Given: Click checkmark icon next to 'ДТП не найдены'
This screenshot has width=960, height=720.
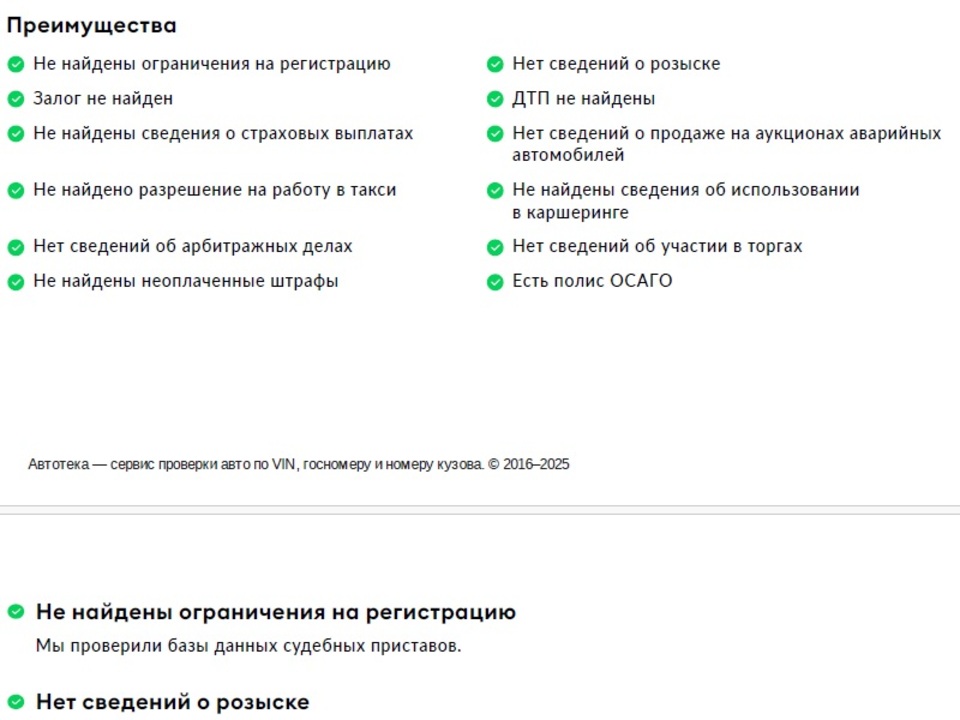Looking at the screenshot, I should [495, 99].
